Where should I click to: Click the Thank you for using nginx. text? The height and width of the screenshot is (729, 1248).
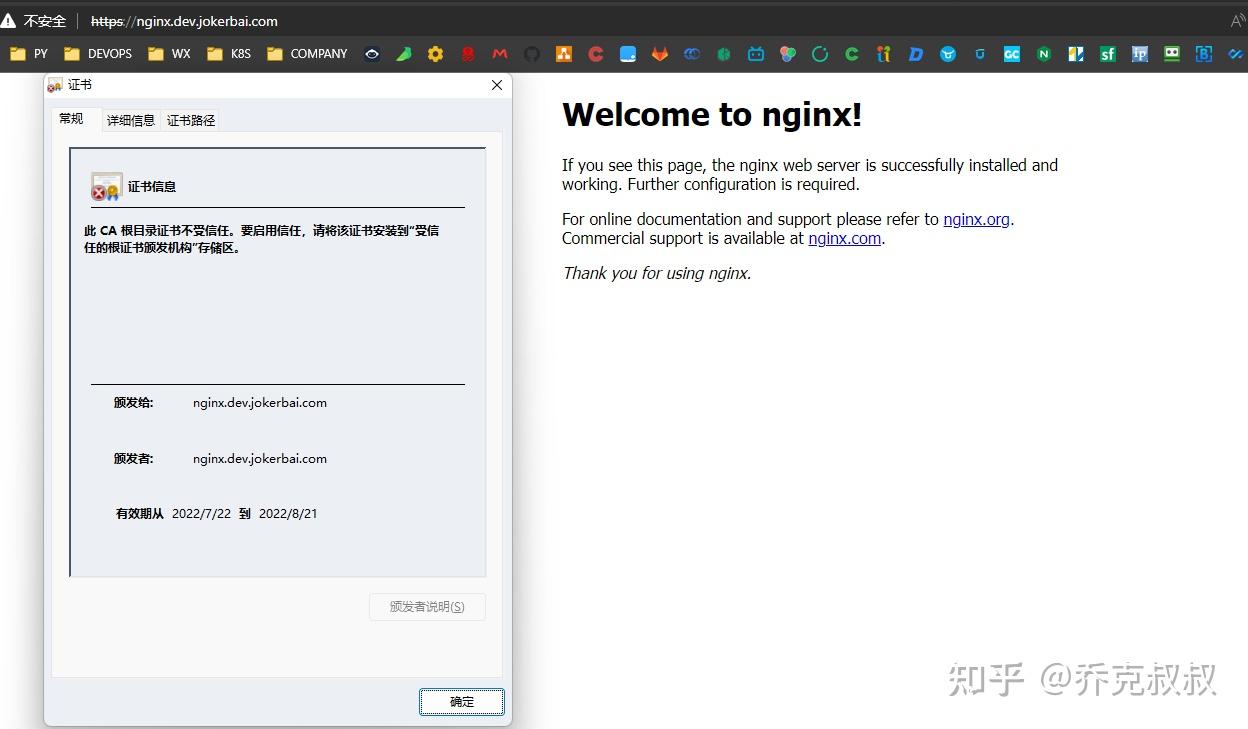[x=657, y=273]
